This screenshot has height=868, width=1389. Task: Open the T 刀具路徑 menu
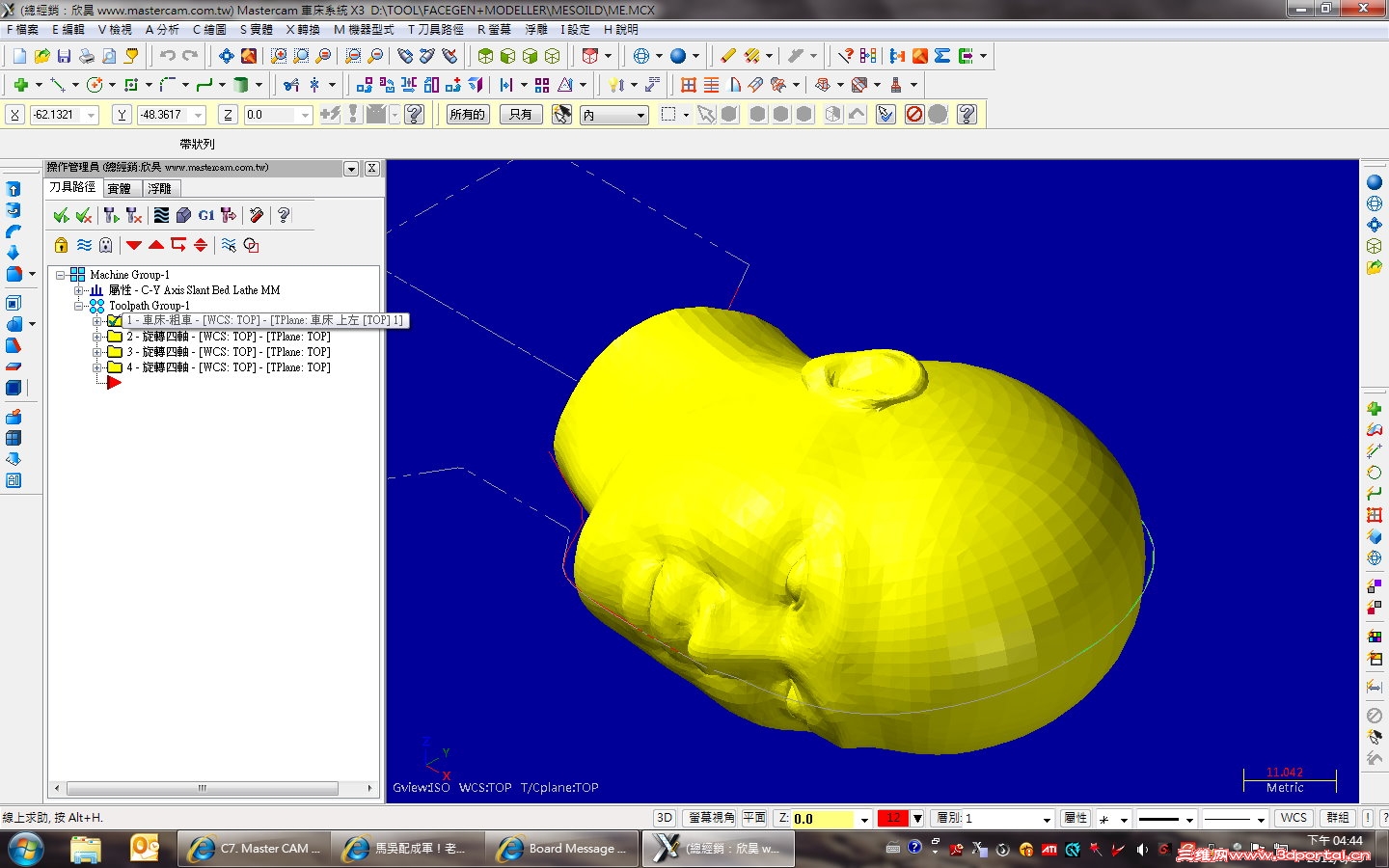point(436,30)
